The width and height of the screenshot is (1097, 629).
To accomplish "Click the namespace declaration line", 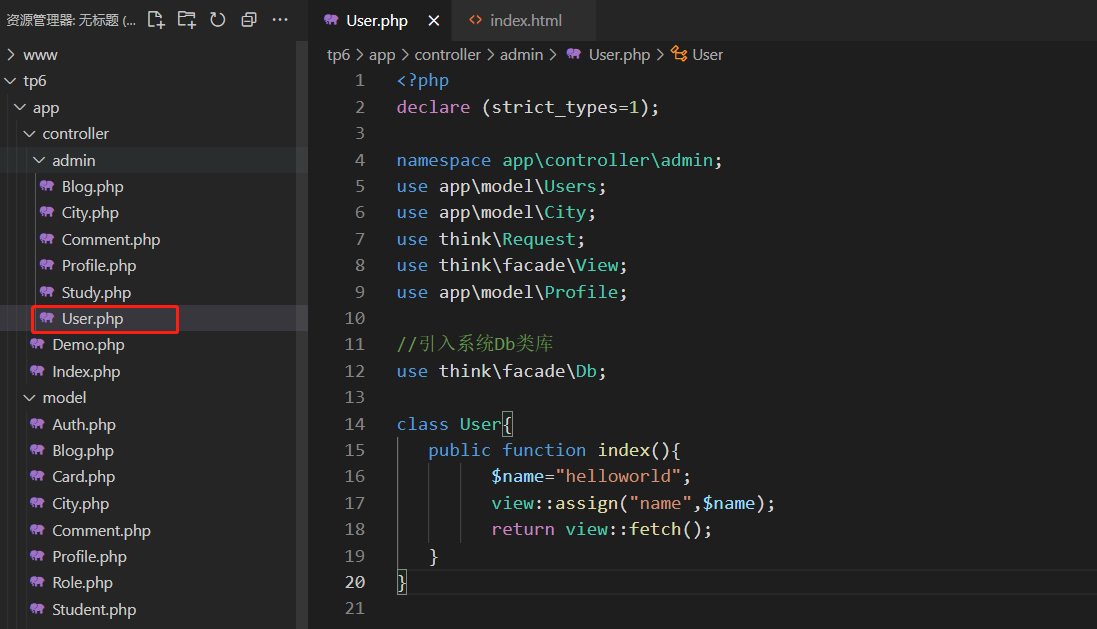I will pos(559,160).
